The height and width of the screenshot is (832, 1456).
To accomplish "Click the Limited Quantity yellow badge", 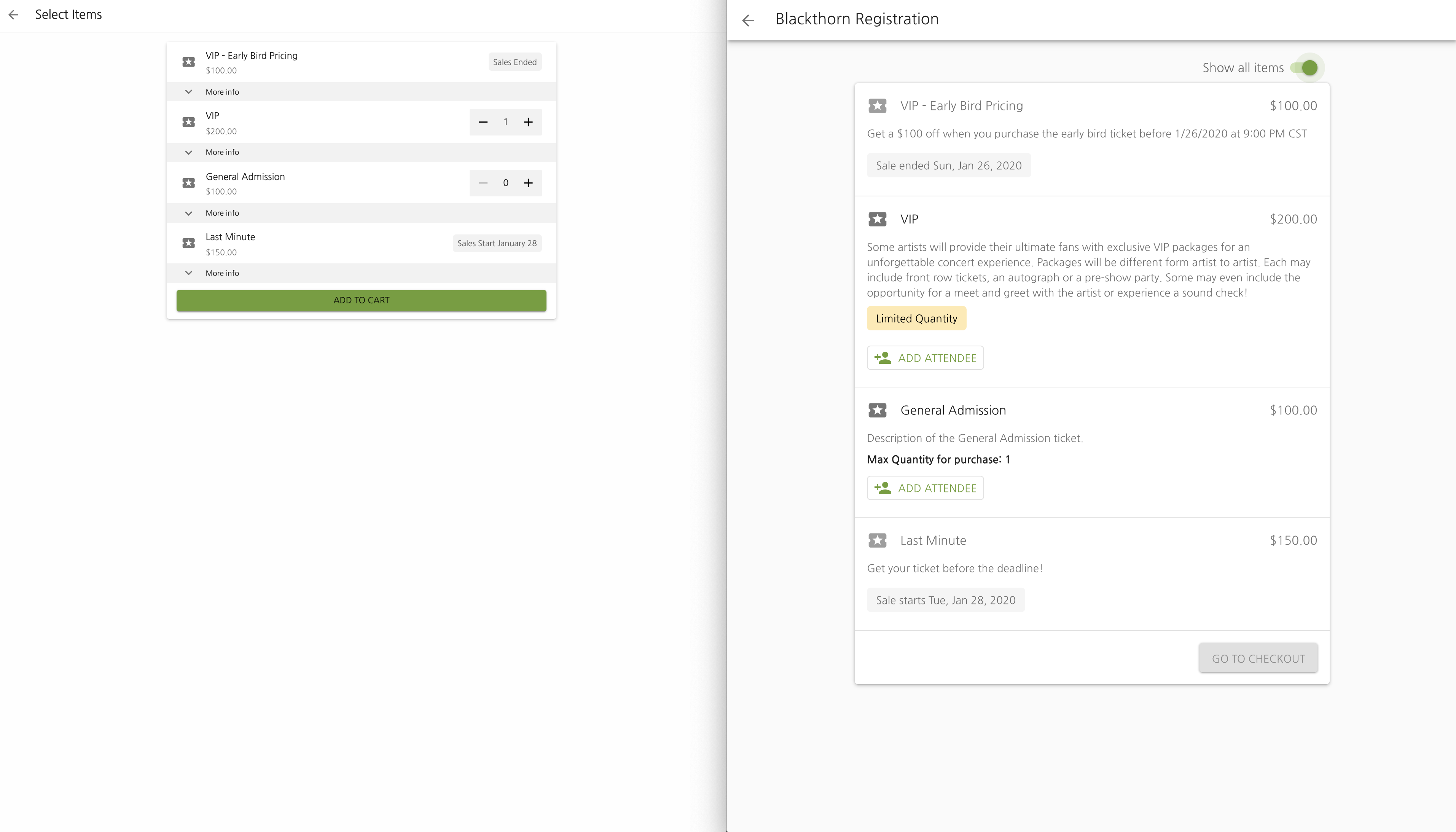I will [x=916, y=319].
